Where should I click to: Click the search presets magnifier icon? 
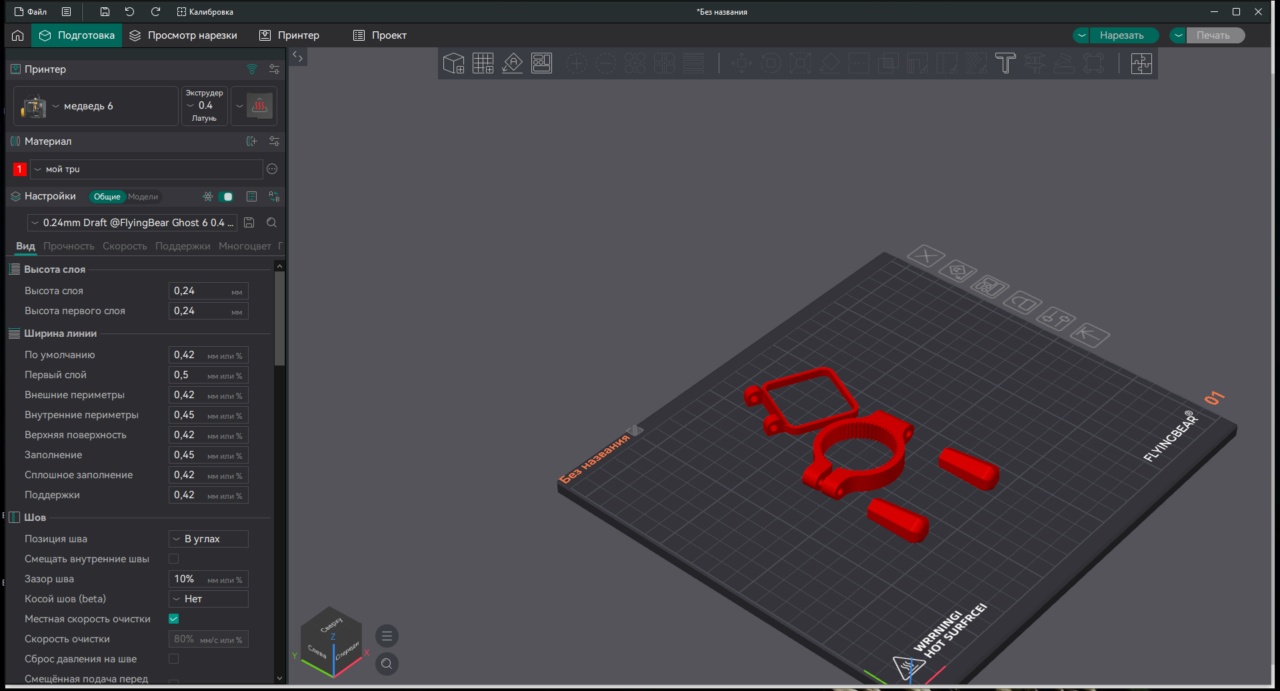(271, 222)
